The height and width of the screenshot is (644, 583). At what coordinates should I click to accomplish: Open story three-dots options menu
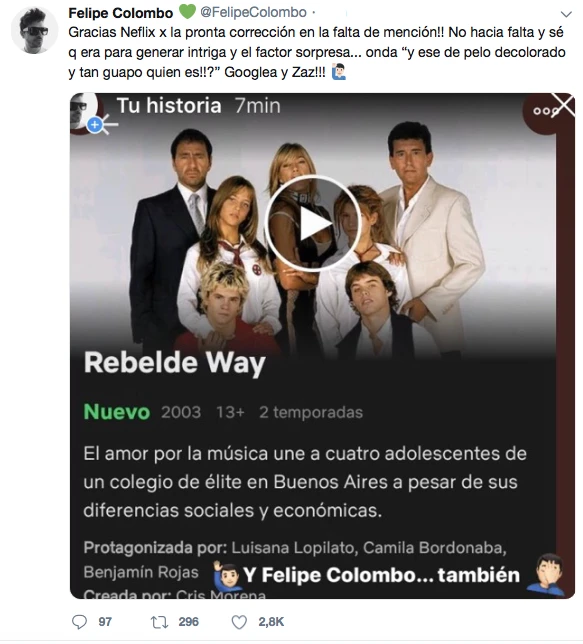coord(544,111)
